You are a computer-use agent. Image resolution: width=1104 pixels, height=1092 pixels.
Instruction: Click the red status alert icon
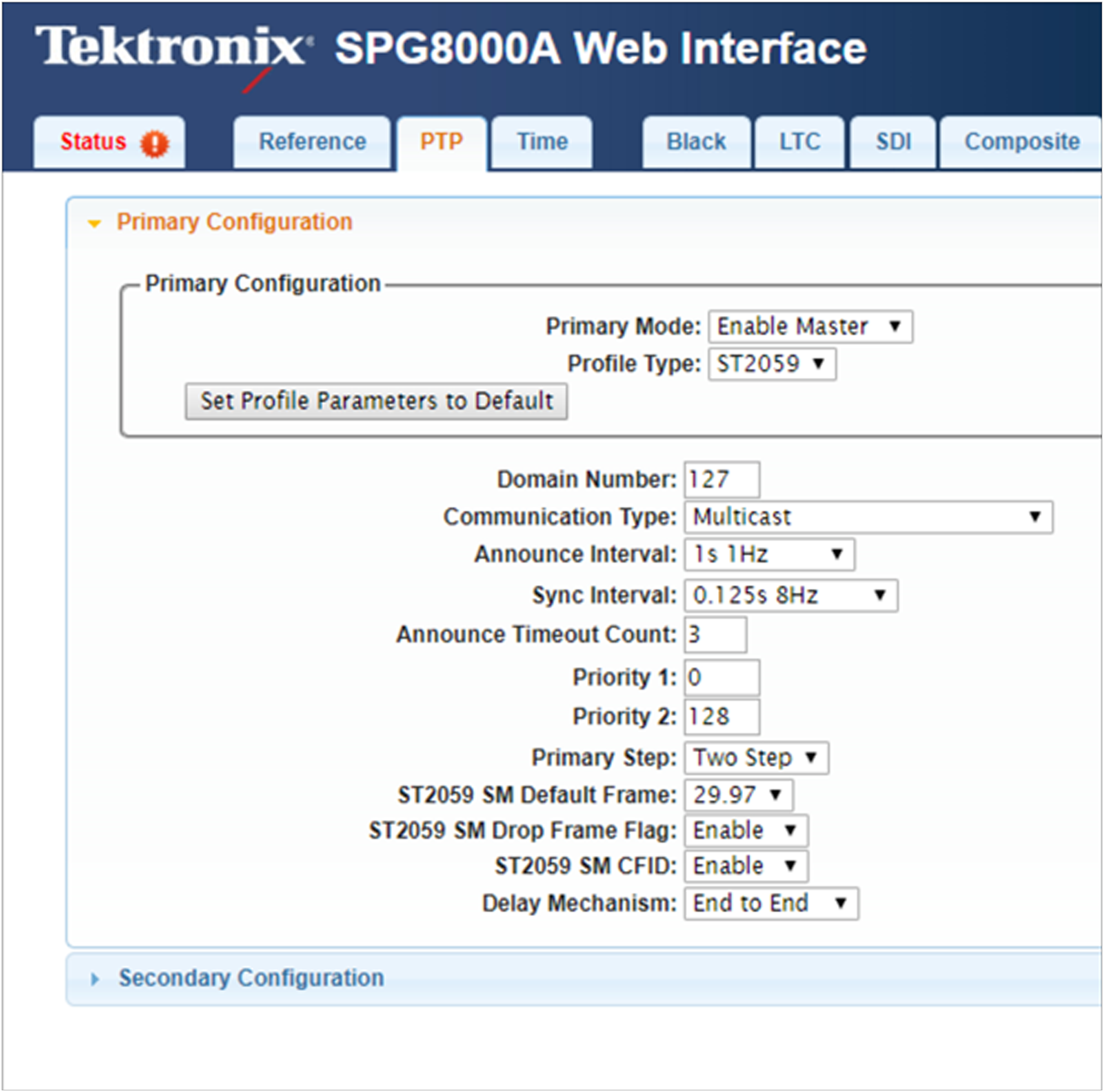155,143
